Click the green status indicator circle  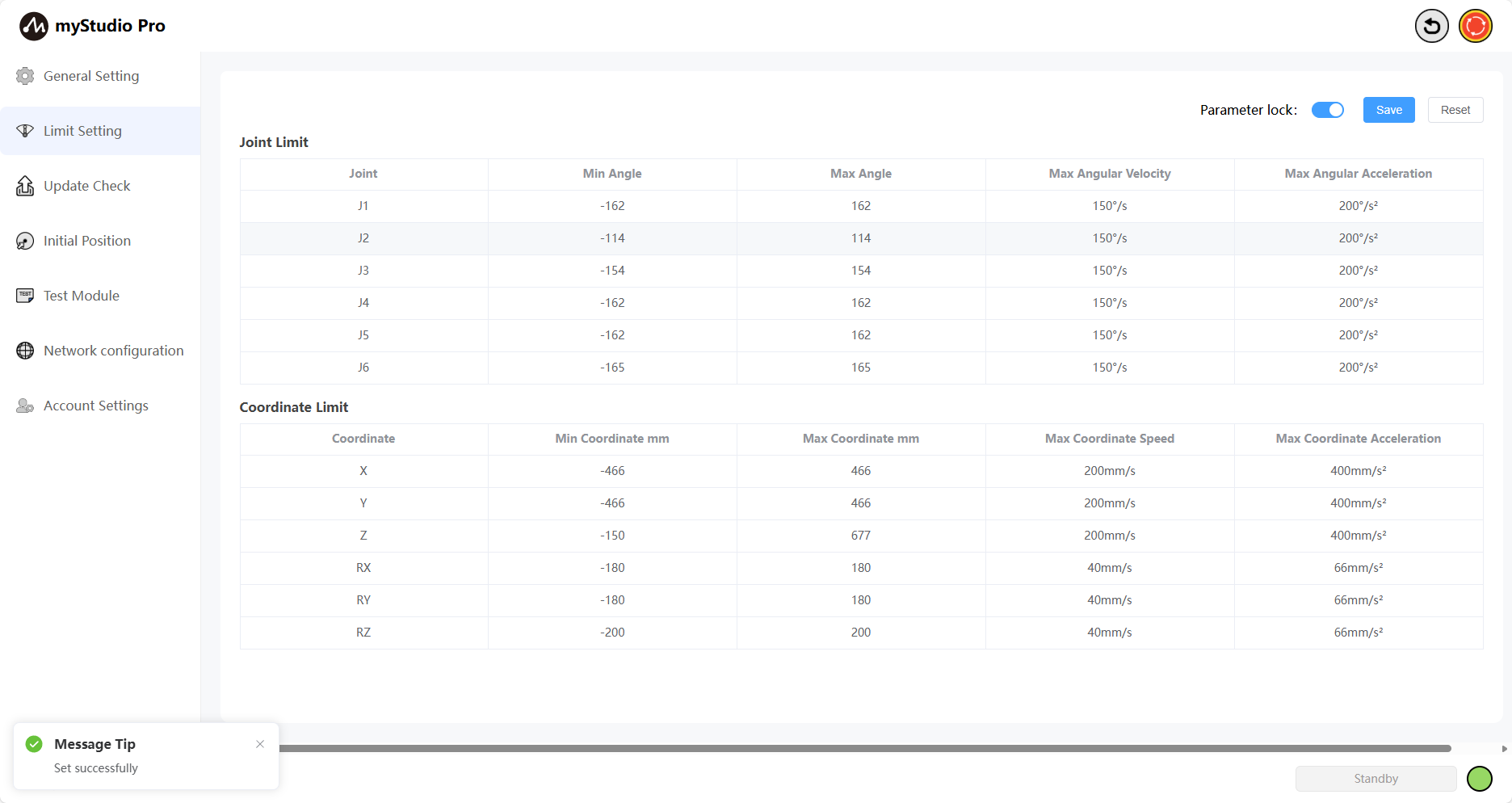[1479, 779]
